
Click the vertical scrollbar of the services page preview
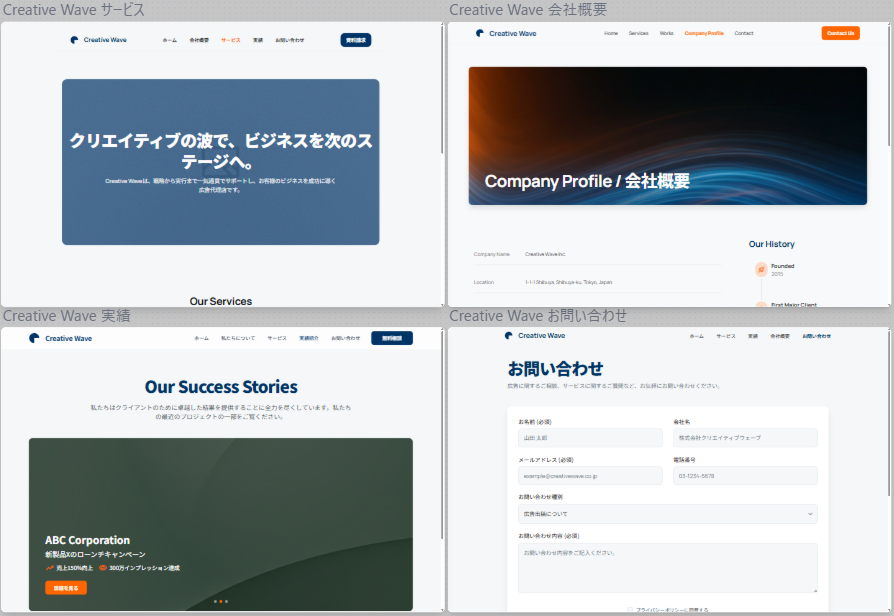pyautogui.click(x=442, y=100)
